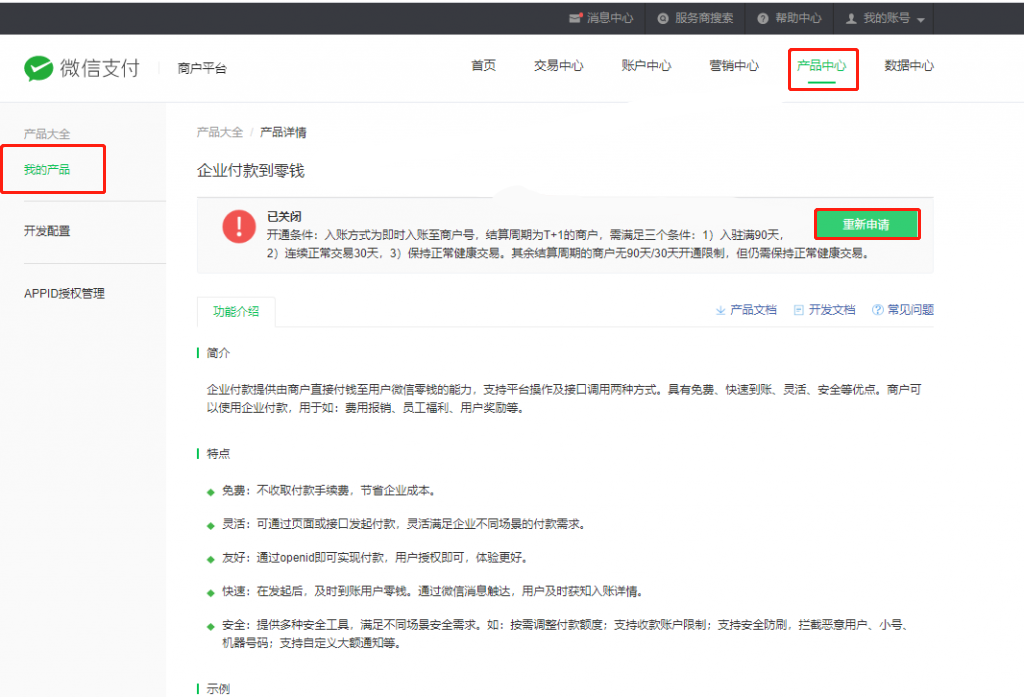This screenshot has height=697, width=1024.
Task: Click the FAQ question mark icon
Action: [x=877, y=310]
